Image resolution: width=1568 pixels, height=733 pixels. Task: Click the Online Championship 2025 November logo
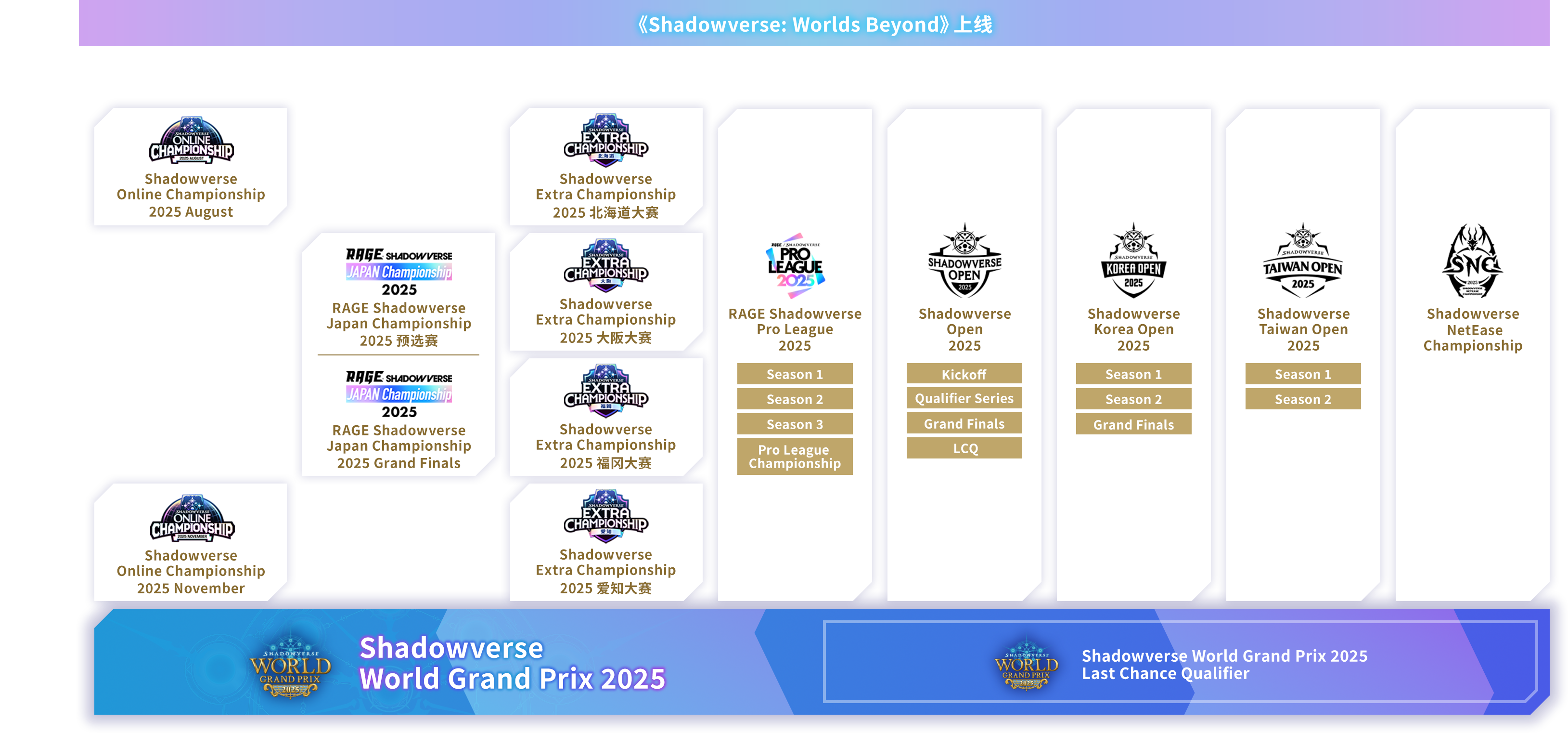pyautogui.click(x=193, y=518)
